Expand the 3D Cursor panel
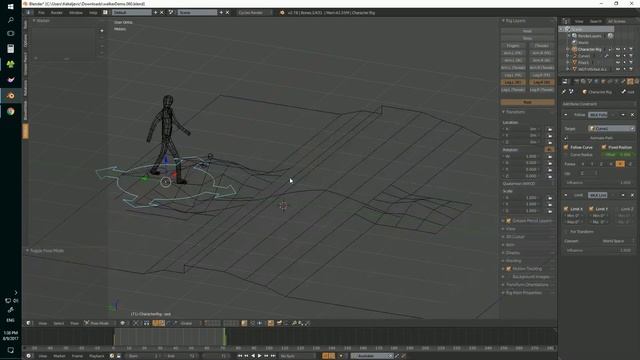Screen dimensions: 640x360 point(515,237)
